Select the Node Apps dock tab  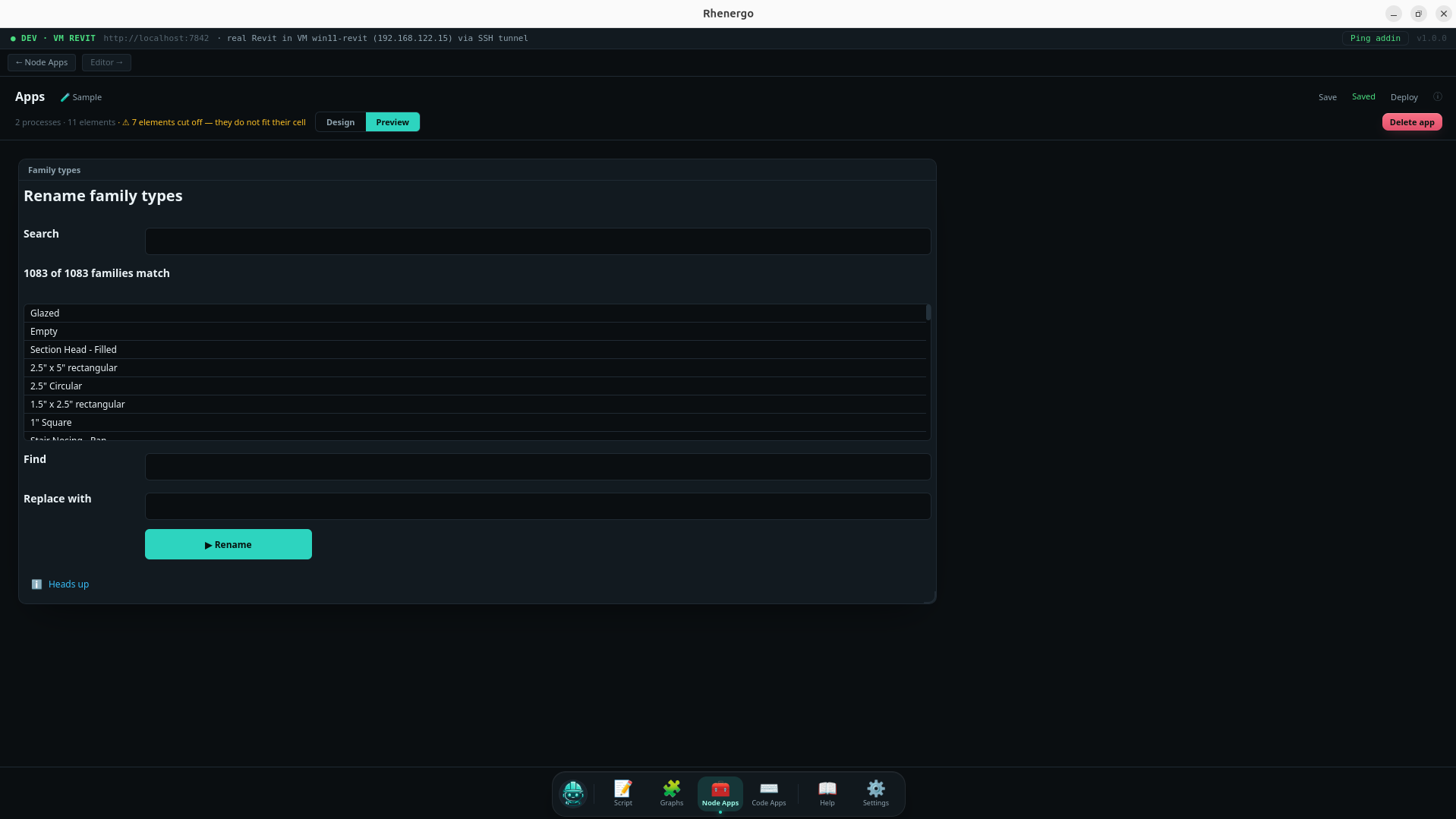point(720,793)
